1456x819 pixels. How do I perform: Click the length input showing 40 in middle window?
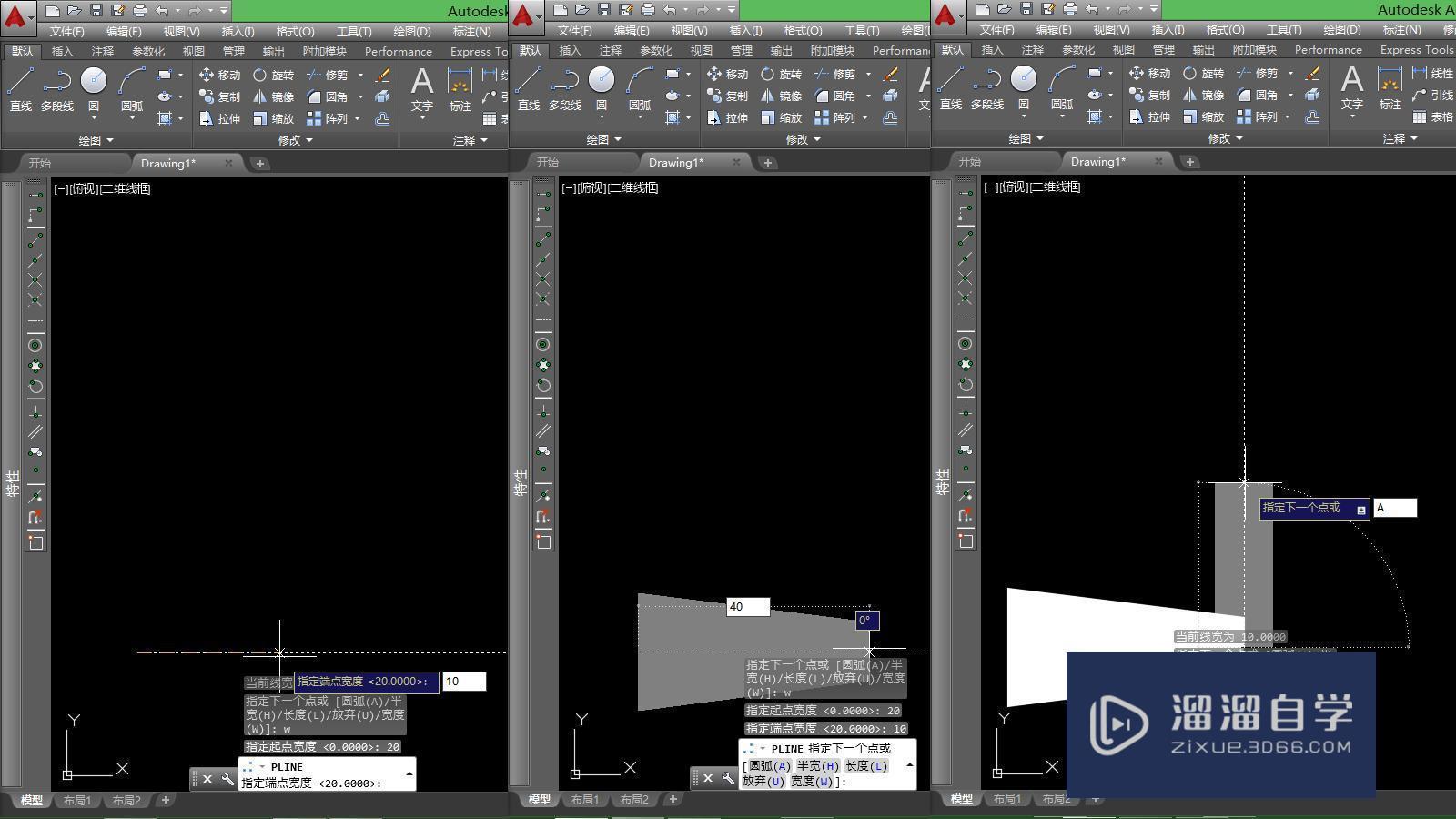[748, 607]
